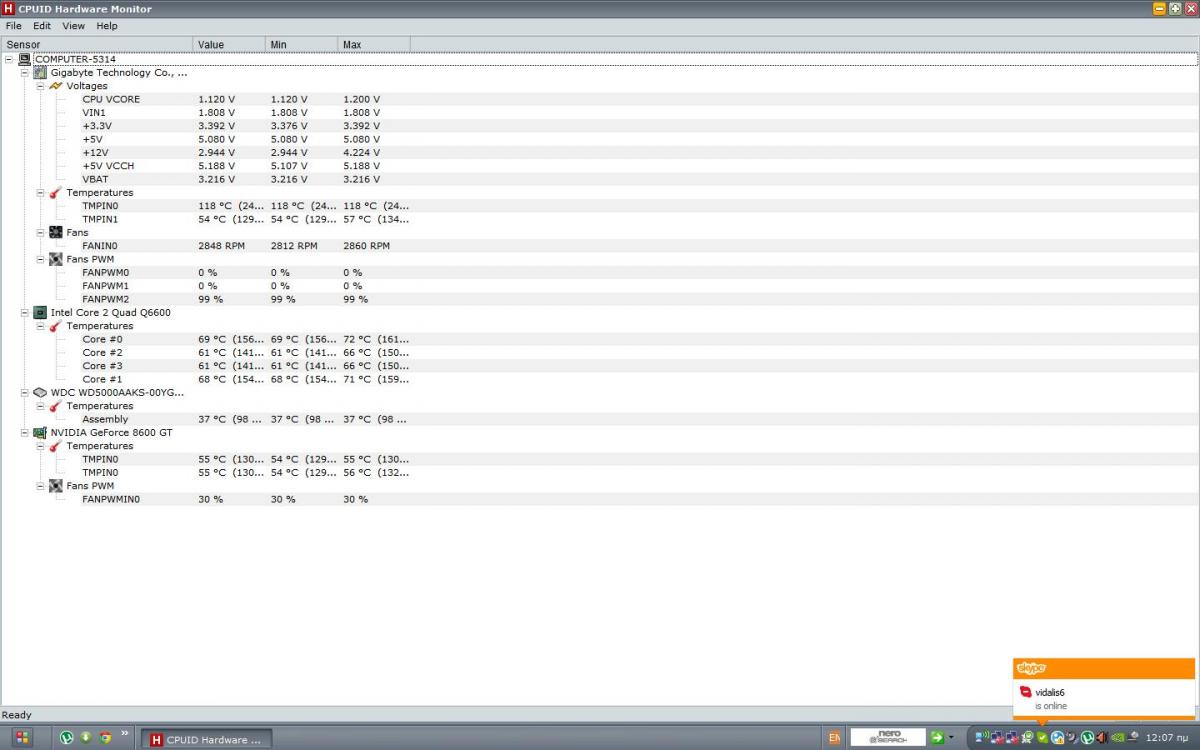This screenshot has height=750, width=1200.
Task: Click the NVIDIA GeForce graphics card icon
Action: [x=40, y=432]
